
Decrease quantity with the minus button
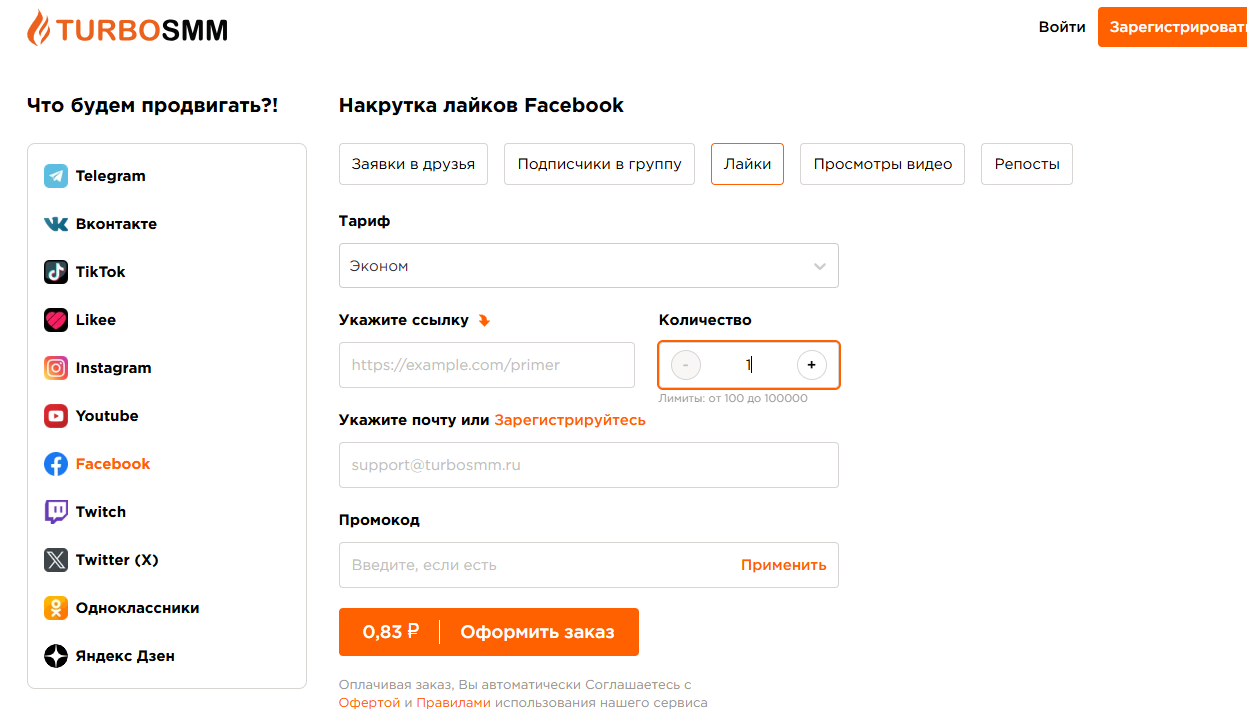tap(686, 365)
